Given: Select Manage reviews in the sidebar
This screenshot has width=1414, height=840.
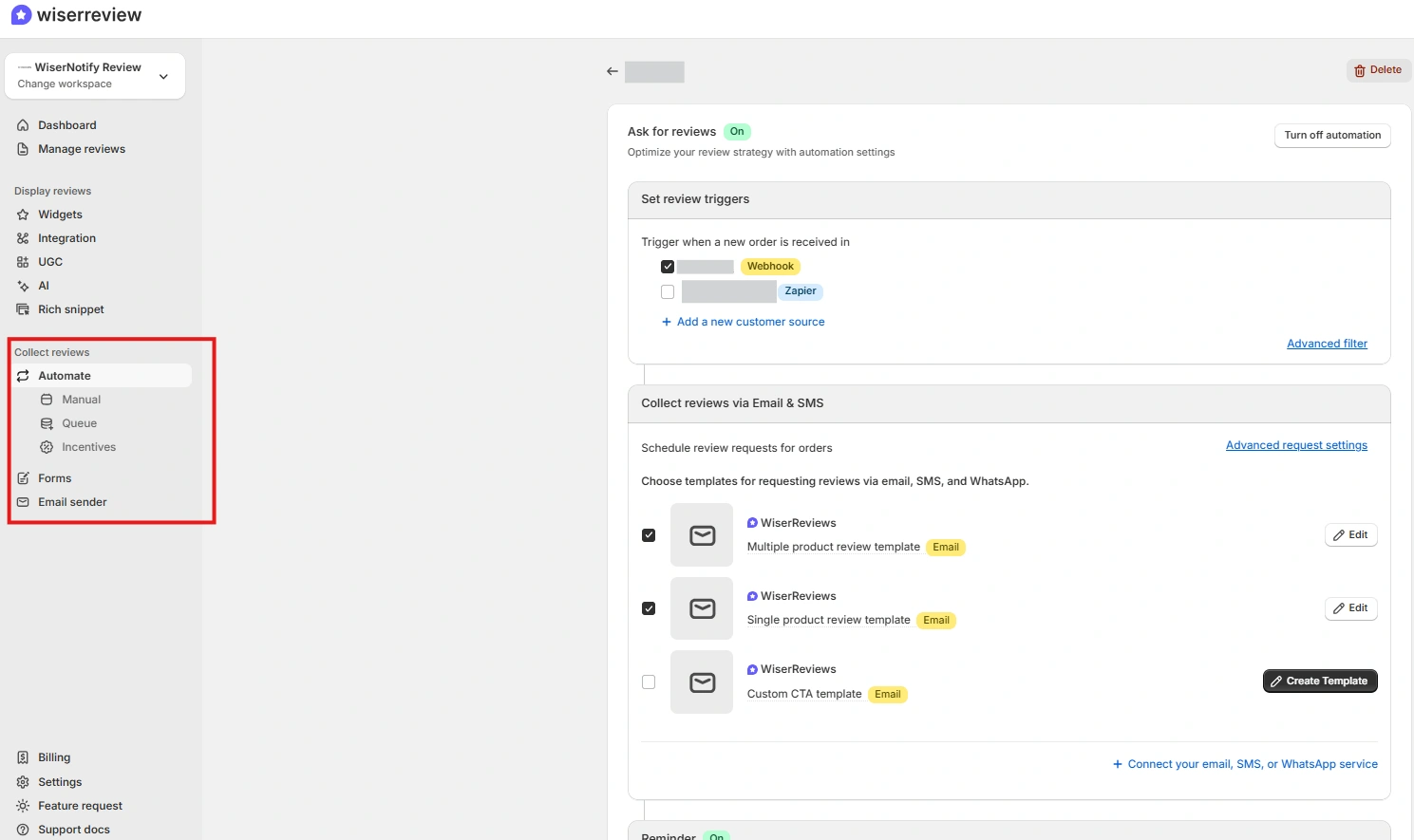Looking at the screenshot, I should [x=81, y=148].
